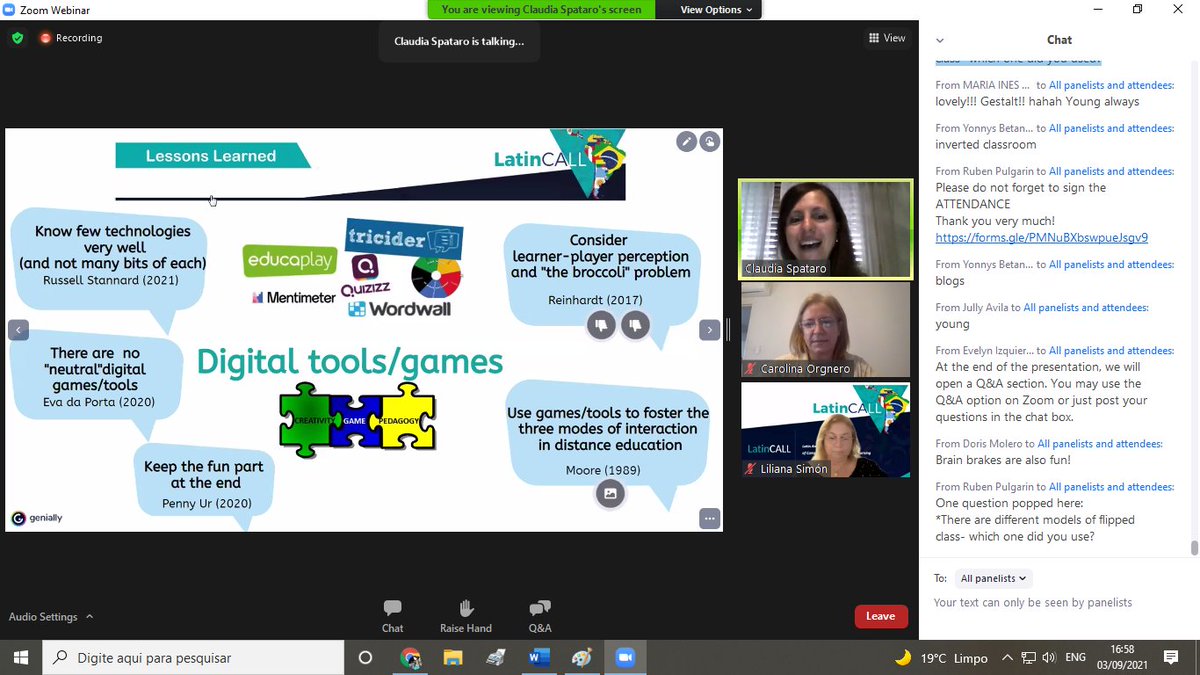Click the 19°C Limpo weather widget

click(941, 658)
